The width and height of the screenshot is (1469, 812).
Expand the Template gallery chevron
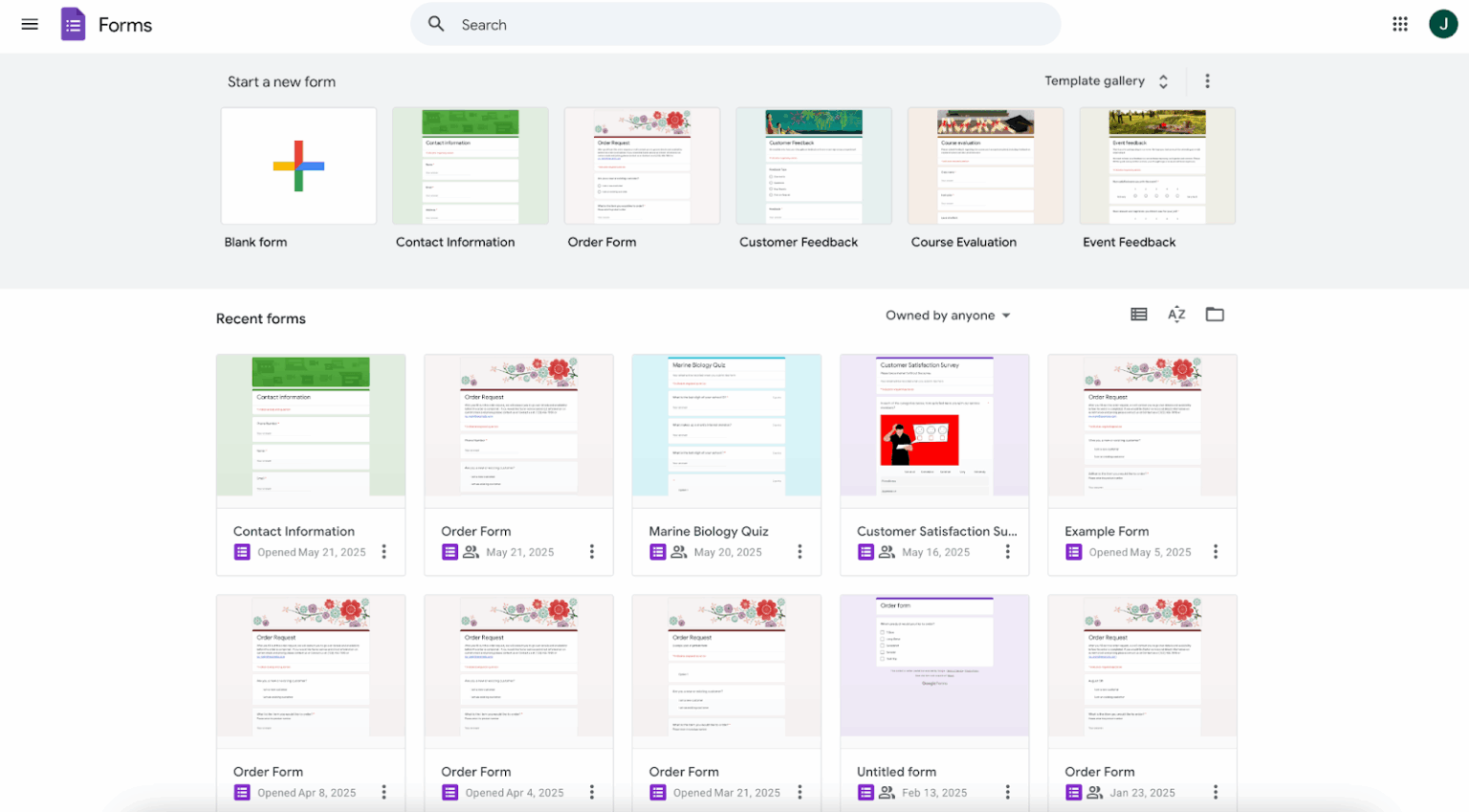[1163, 81]
